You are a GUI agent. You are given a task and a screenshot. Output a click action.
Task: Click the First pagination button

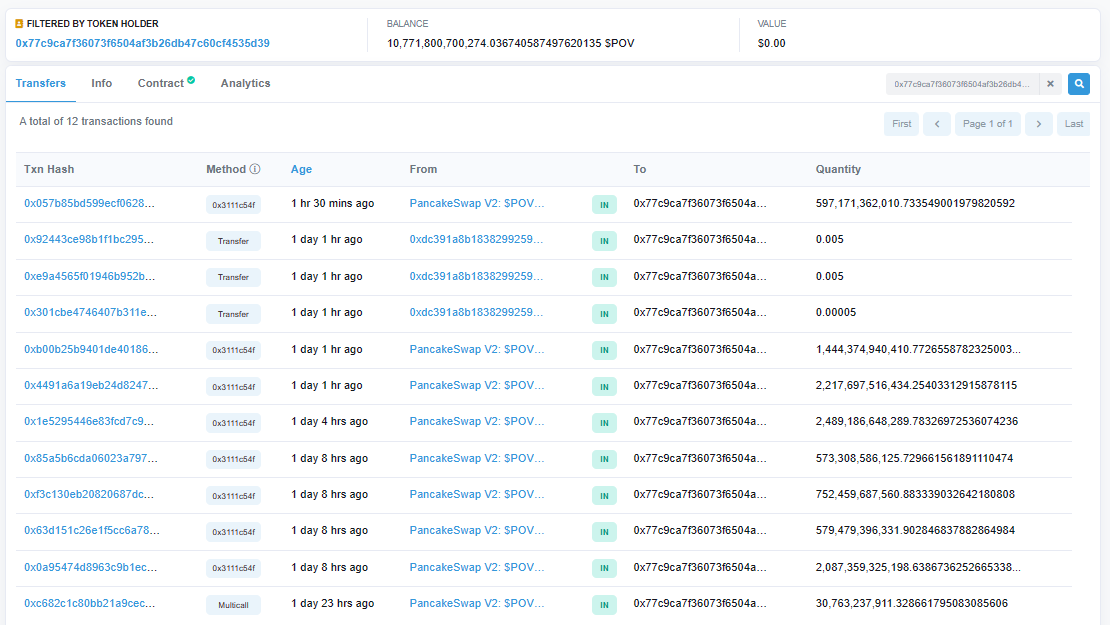point(901,123)
